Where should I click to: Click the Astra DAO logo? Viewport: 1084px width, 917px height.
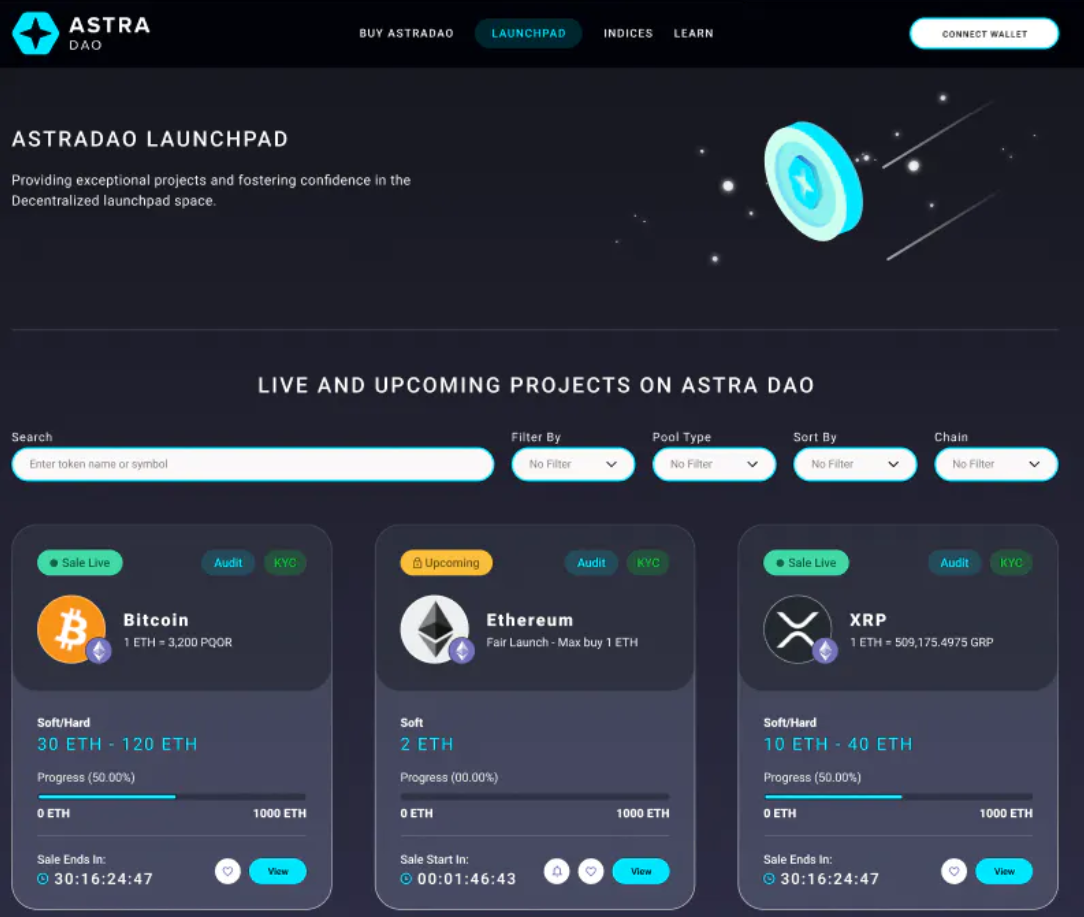click(x=81, y=33)
